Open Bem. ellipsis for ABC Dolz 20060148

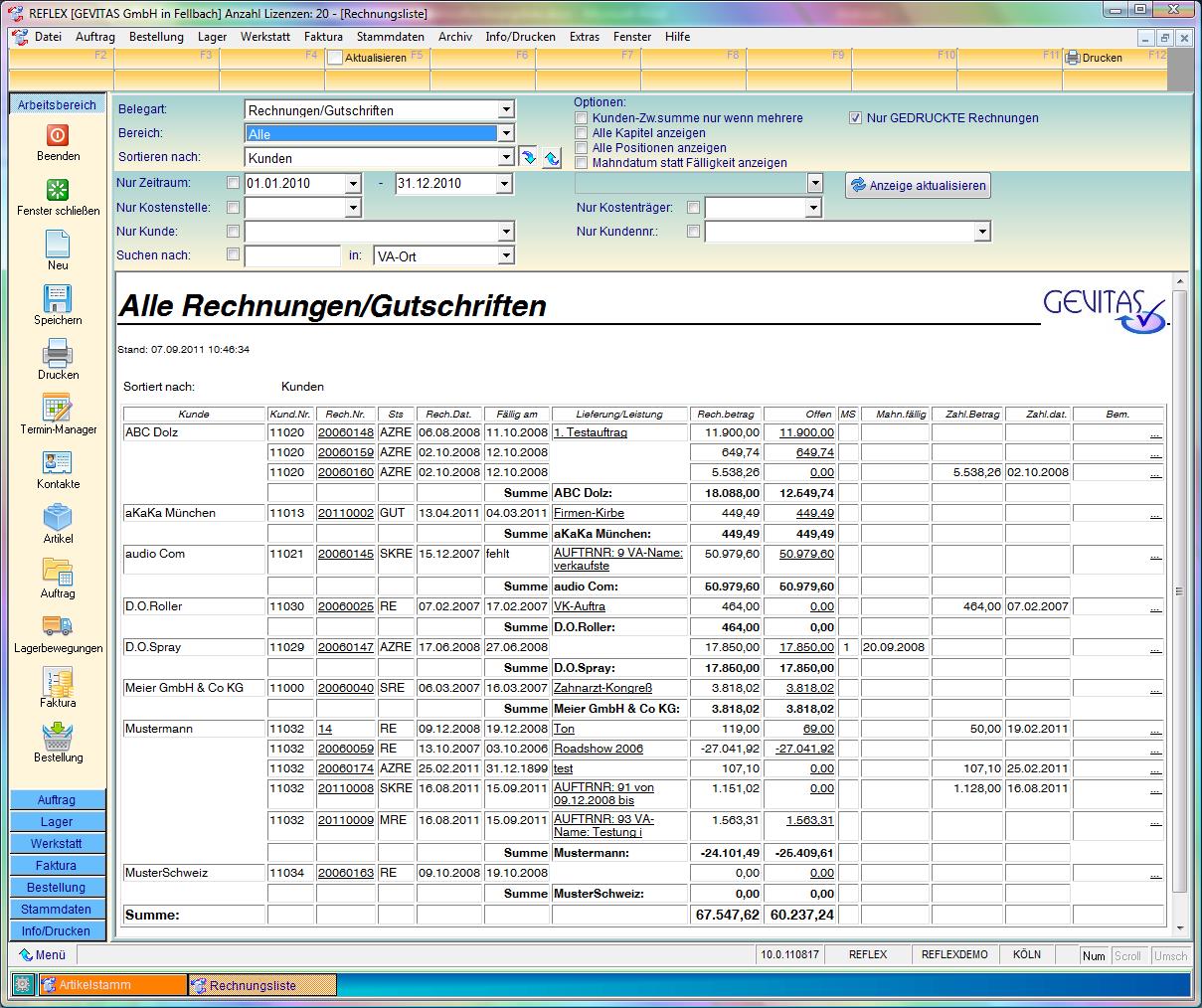1155,433
